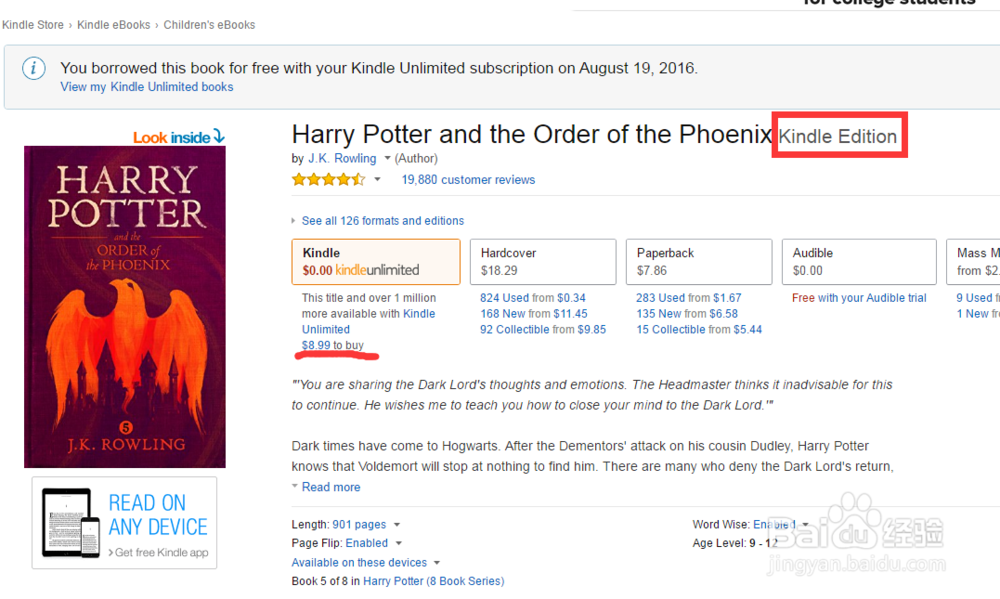
Task: Go to Kindle eBooks breadcrumb
Action: (x=114, y=25)
